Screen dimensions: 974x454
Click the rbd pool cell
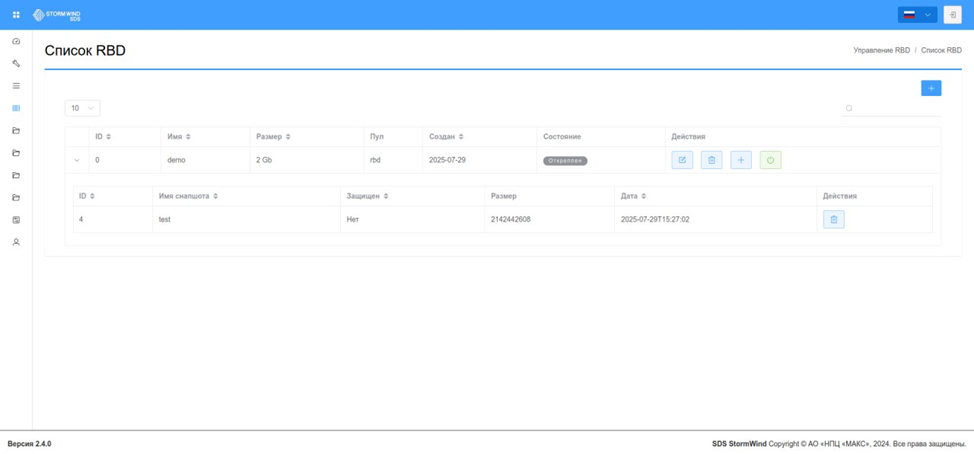coord(393,160)
